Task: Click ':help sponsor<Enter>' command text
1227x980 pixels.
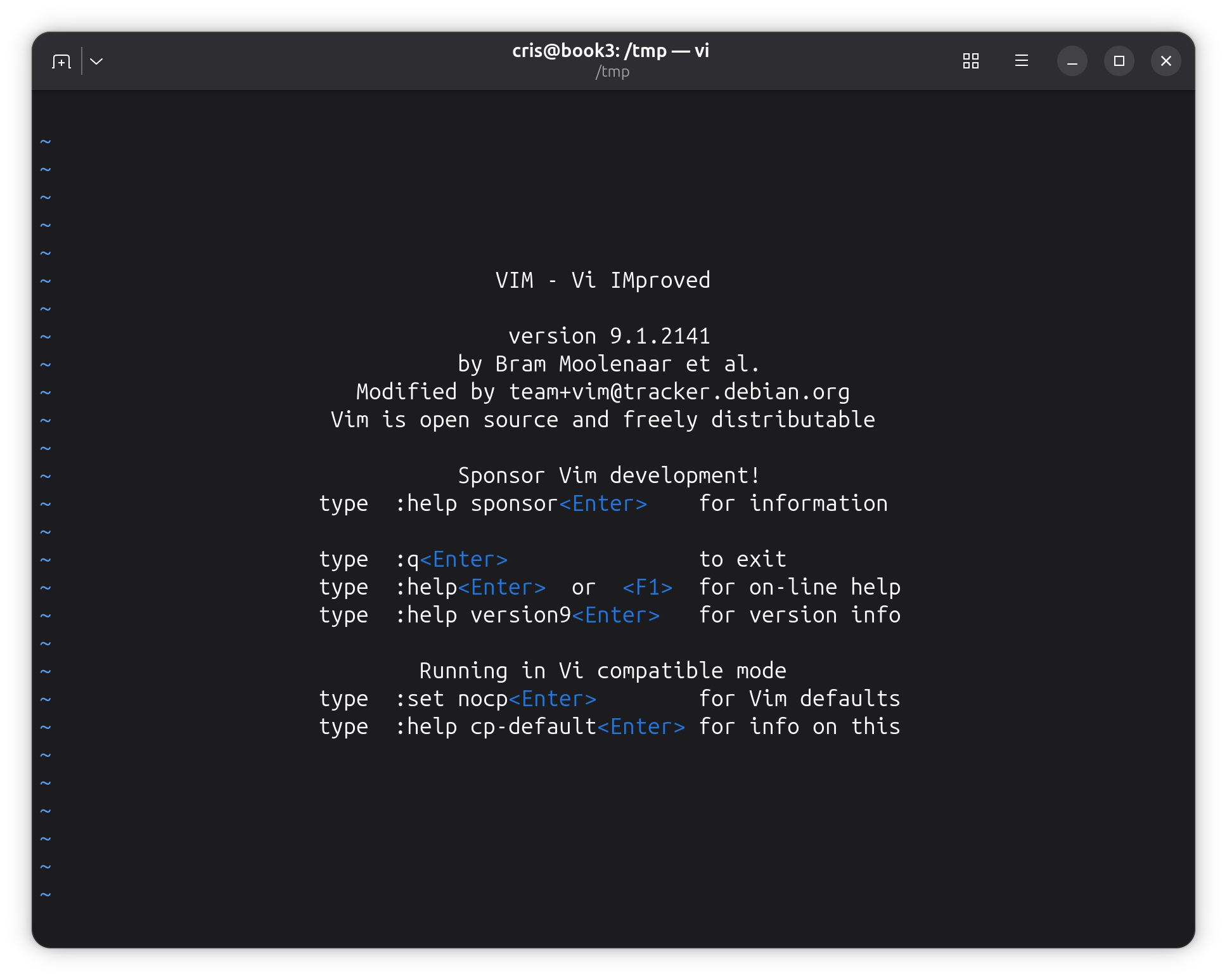Action: [521, 503]
